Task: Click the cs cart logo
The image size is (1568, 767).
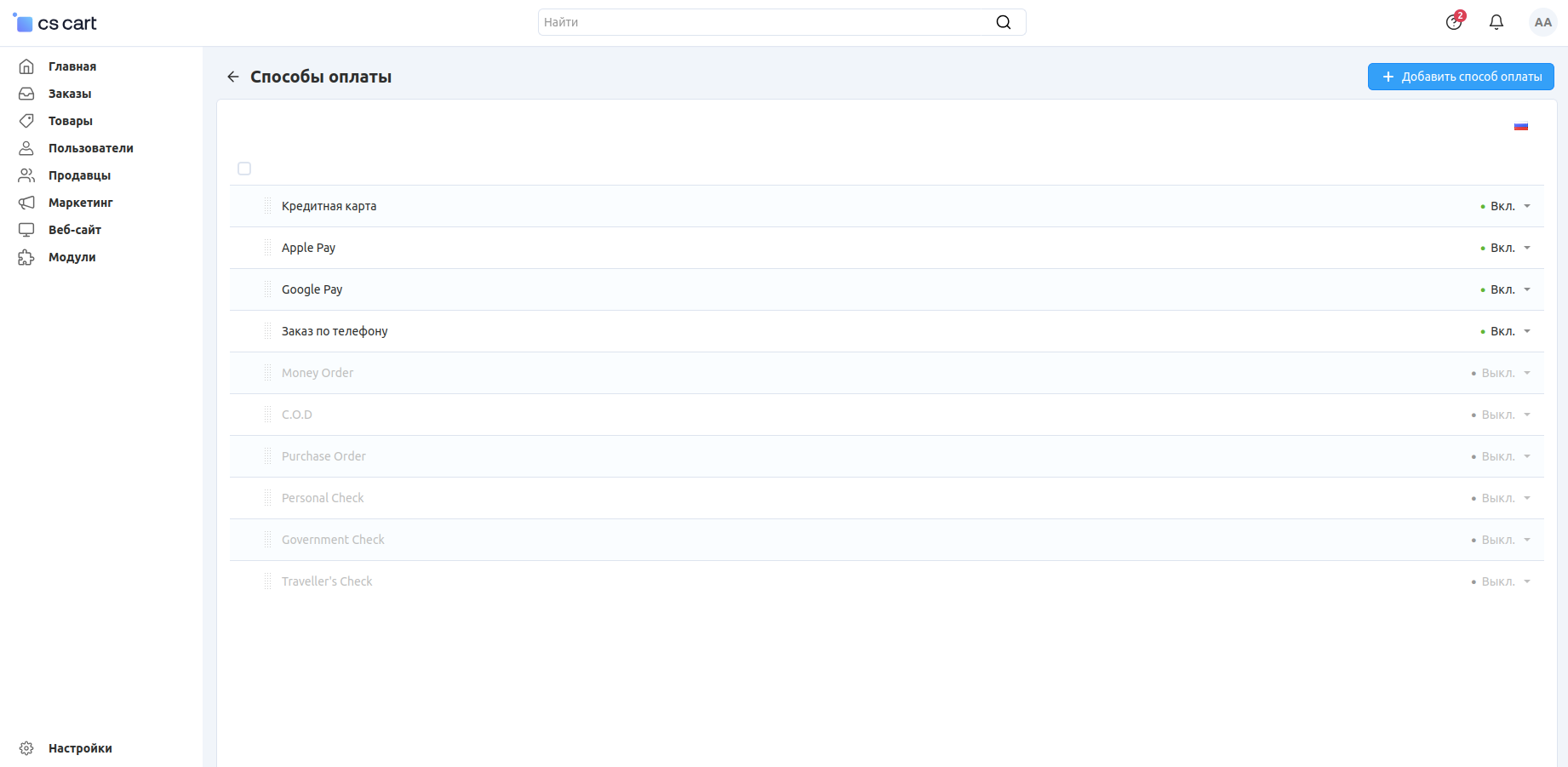Action: pos(55,23)
